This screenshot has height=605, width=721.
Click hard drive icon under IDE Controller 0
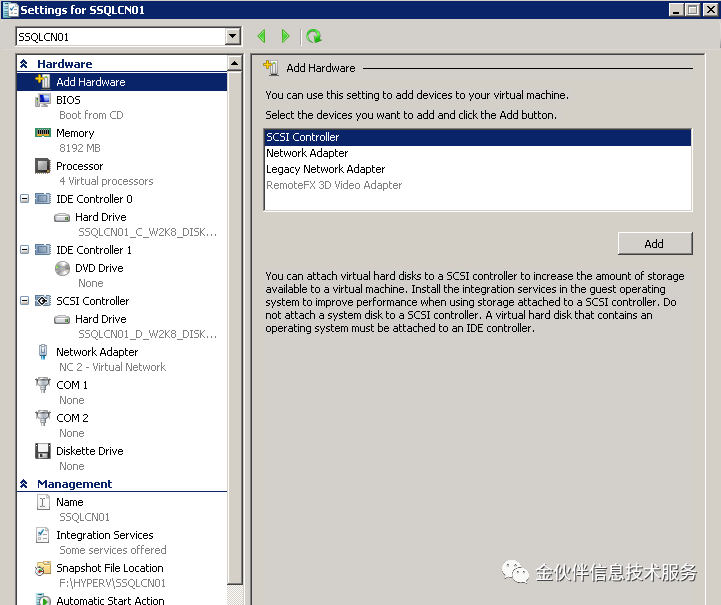coord(62,217)
